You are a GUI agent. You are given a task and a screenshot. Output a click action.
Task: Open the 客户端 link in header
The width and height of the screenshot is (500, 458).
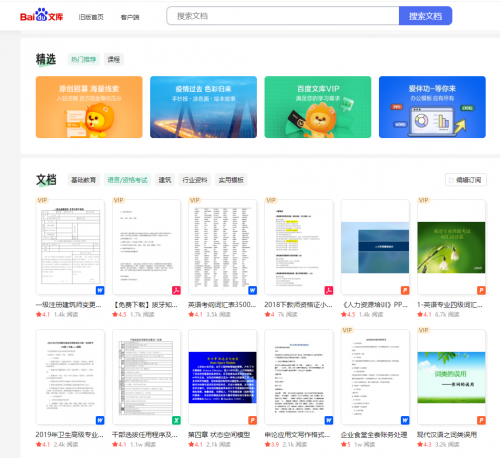[x=130, y=17]
